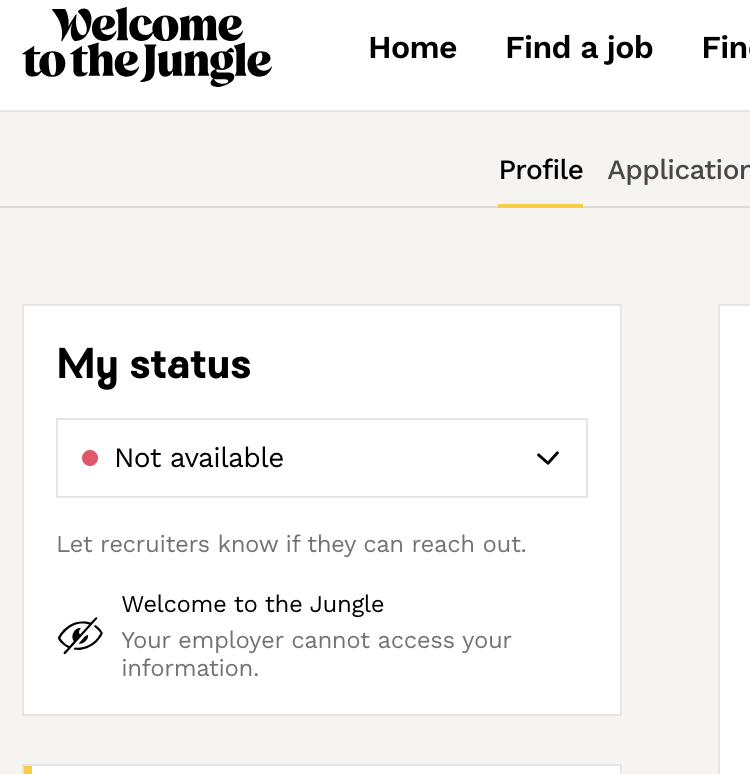Viewport: 750px width, 774px height.
Task: Expand status options via the chevron arrow
Action: pos(547,458)
